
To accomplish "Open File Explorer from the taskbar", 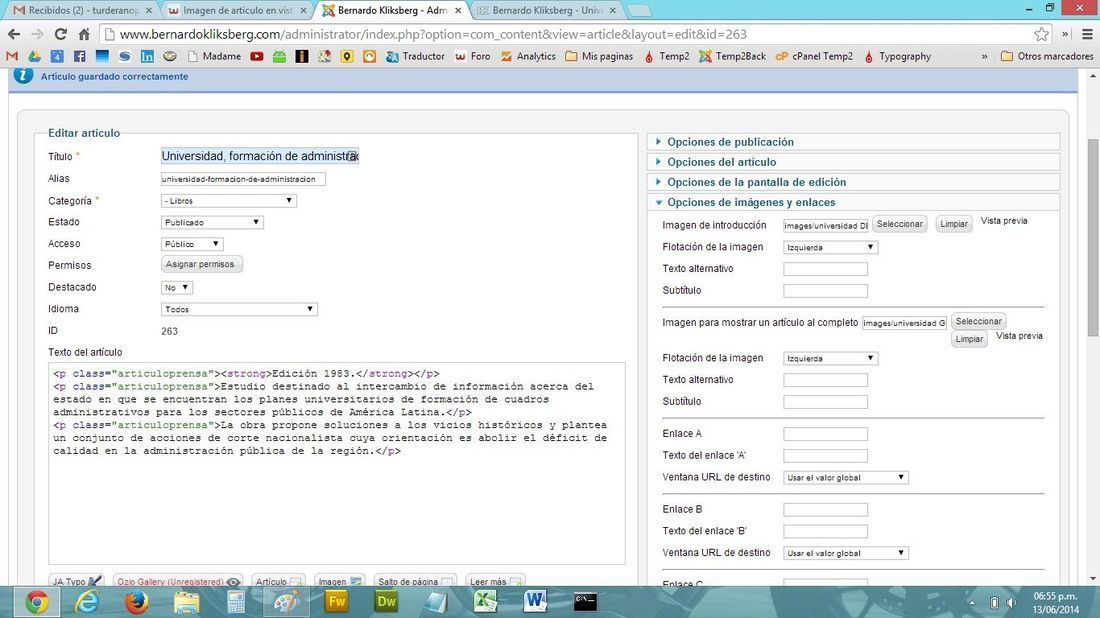I will (x=187, y=602).
